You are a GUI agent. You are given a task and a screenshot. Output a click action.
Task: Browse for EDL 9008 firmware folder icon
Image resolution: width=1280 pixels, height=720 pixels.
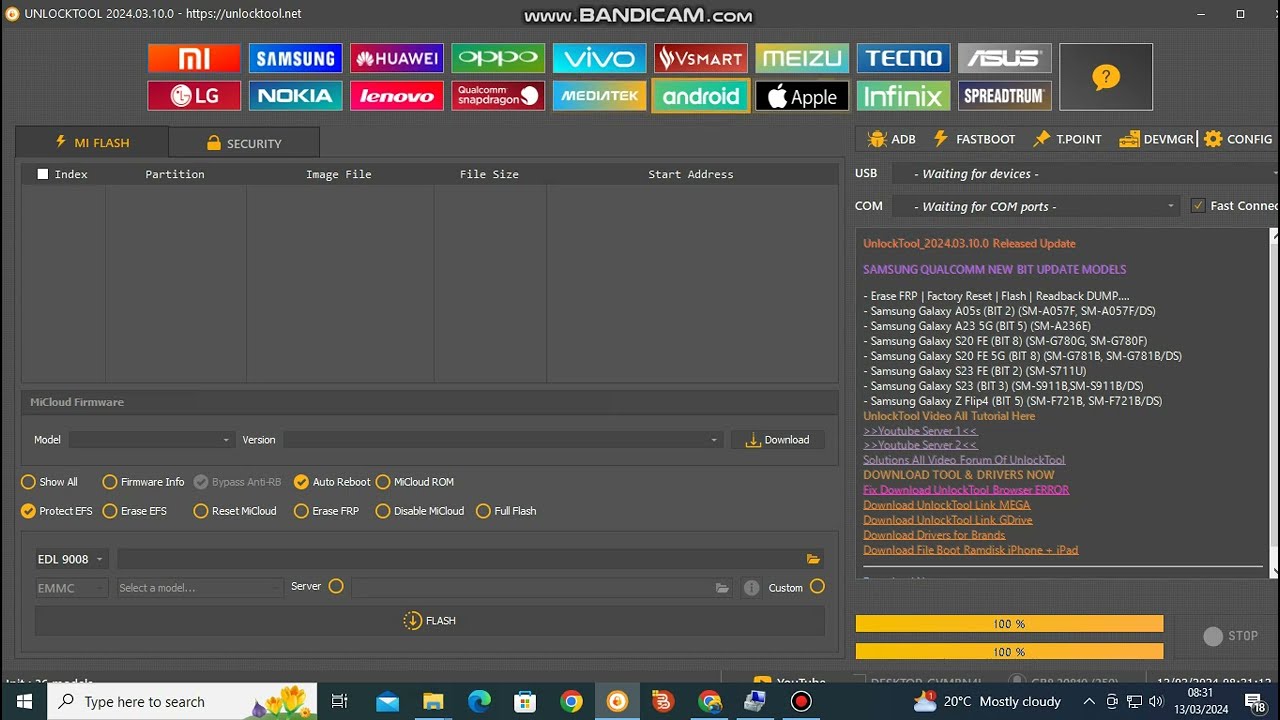point(813,559)
